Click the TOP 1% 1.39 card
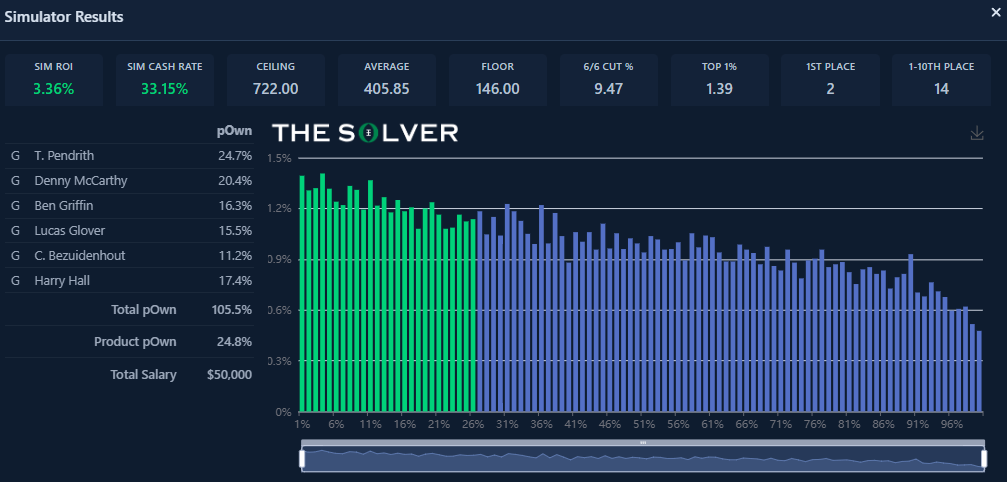 (x=719, y=80)
